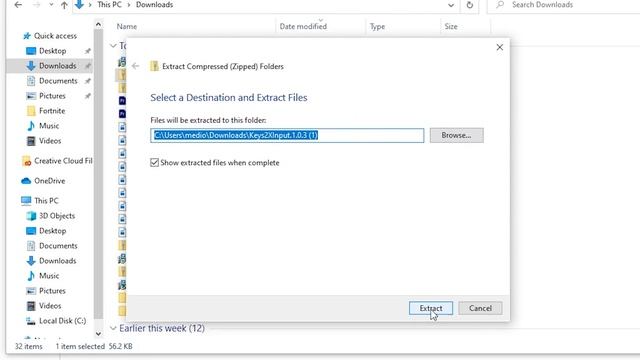Select pinned Downloads under Quick access

[57, 66]
